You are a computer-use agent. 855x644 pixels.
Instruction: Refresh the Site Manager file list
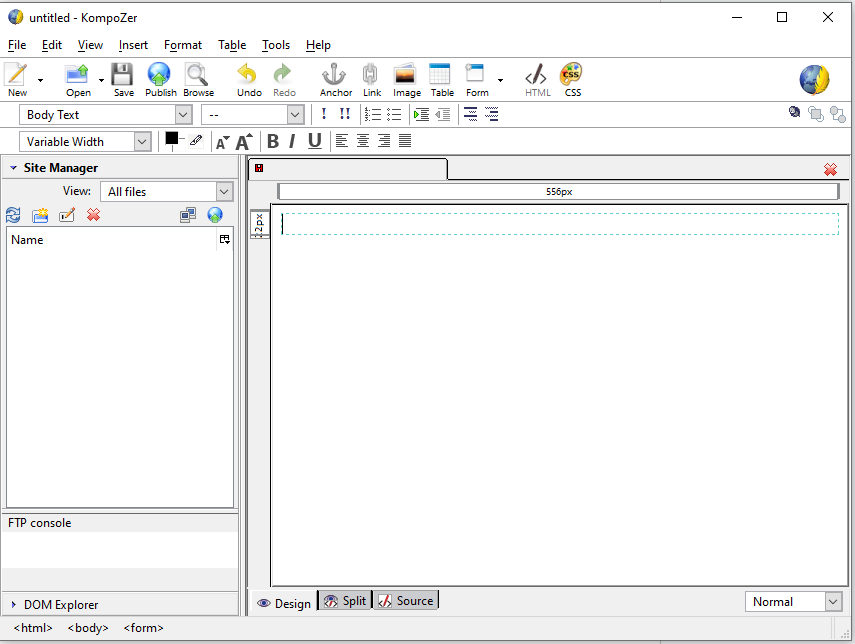coord(13,215)
